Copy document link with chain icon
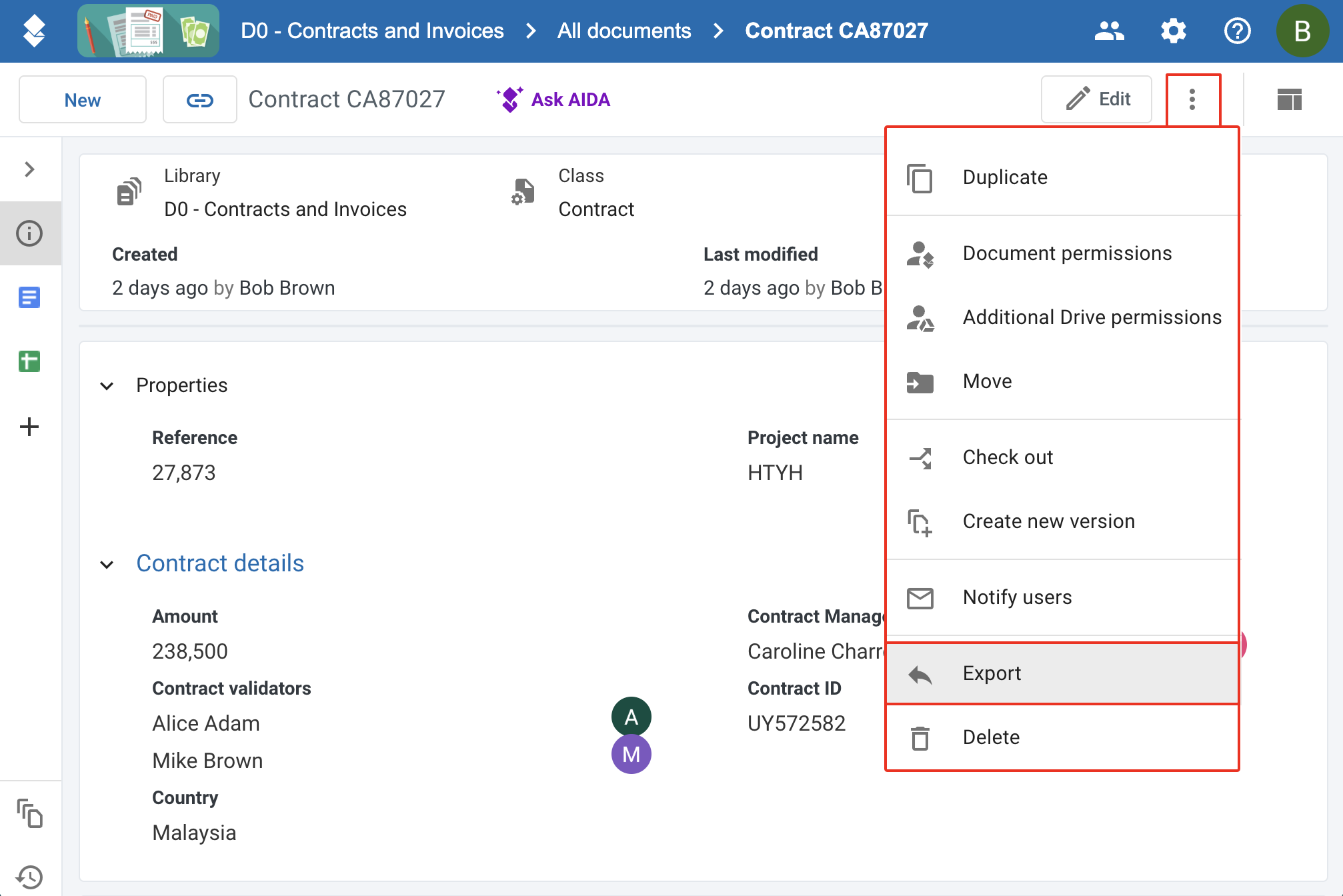Screen dimensions: 1343x896 [199, 100]
